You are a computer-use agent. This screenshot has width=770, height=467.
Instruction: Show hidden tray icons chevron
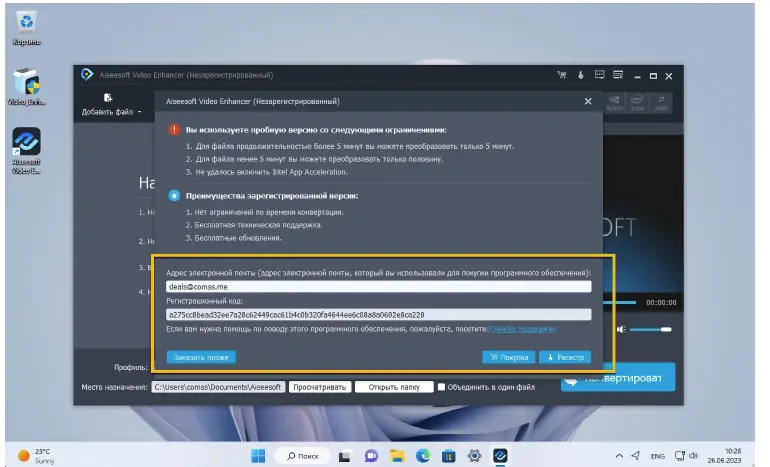pyautogui.click(x=619, y=456)
